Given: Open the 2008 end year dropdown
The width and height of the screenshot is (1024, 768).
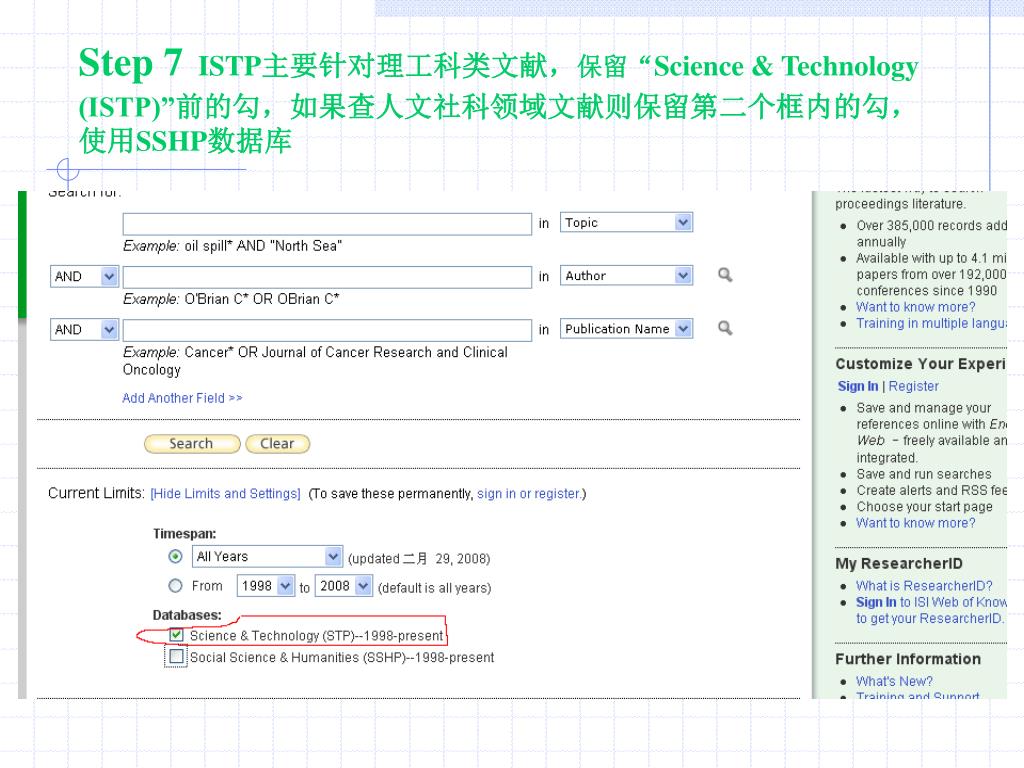Looking at the screenshot, I should tap(344, 586).
